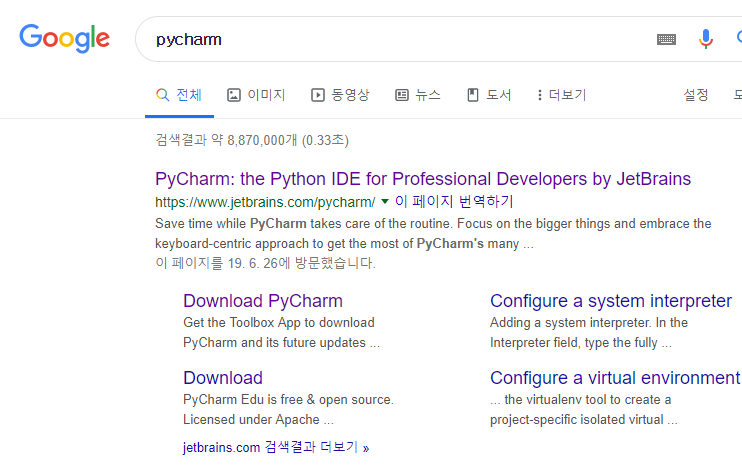
Task: Switch to the 동영상 videos tab
Action: [x=340, y=95]
